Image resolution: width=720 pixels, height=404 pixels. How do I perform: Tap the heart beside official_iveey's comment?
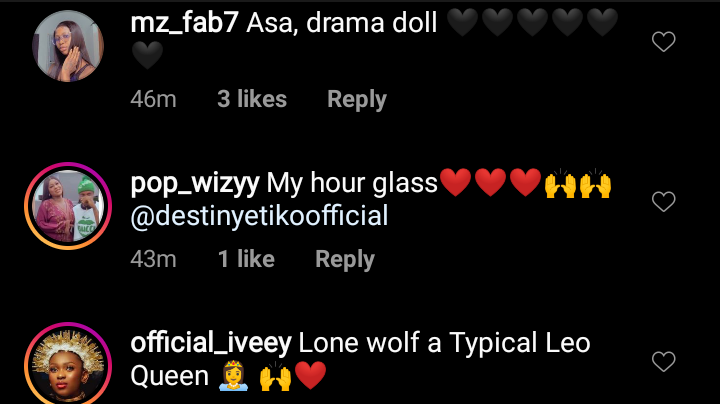click(x=664, y=361)
